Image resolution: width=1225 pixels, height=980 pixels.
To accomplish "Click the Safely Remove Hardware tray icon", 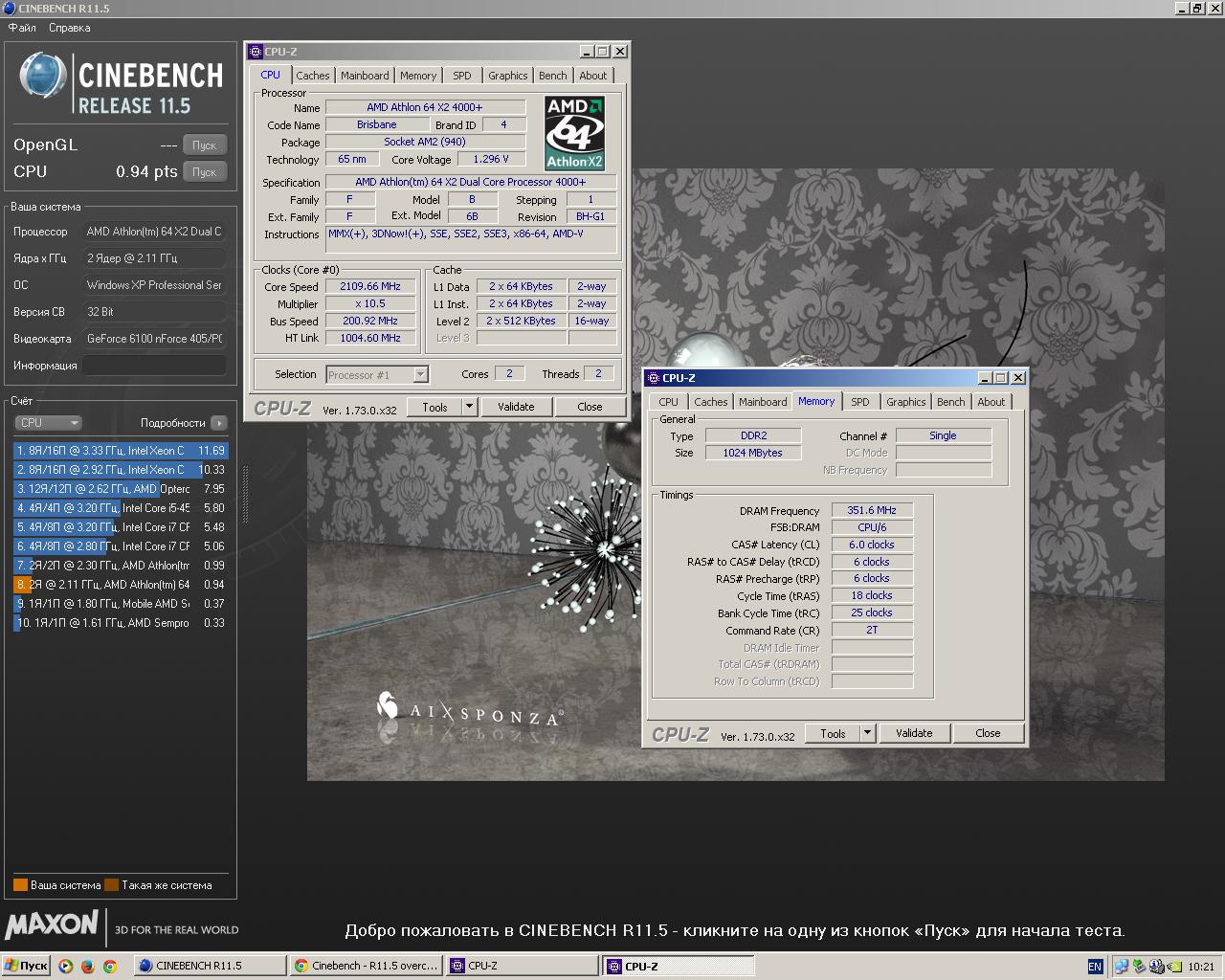I will pos(1139,967).
